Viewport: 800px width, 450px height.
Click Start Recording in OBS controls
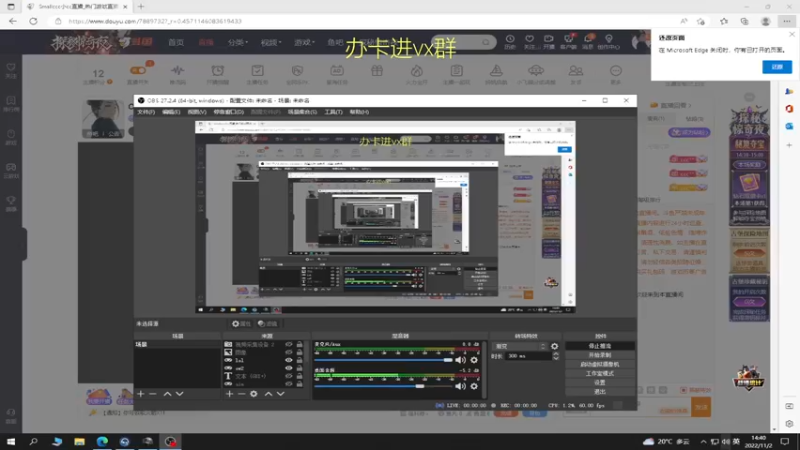point(600,355)
